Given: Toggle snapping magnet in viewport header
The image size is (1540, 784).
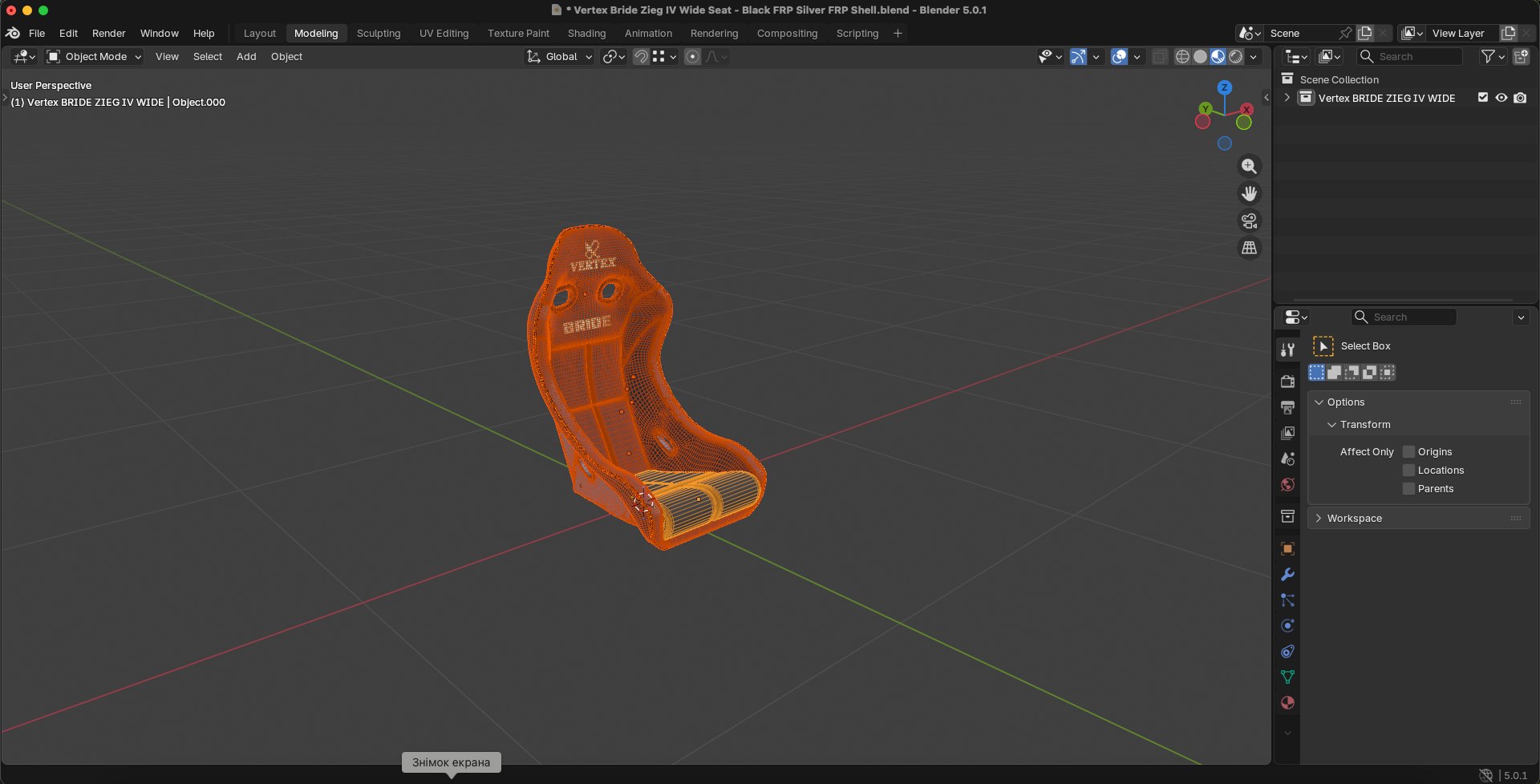Looking at the screenshot, I should pyautogui.click(x=640, y=57).
